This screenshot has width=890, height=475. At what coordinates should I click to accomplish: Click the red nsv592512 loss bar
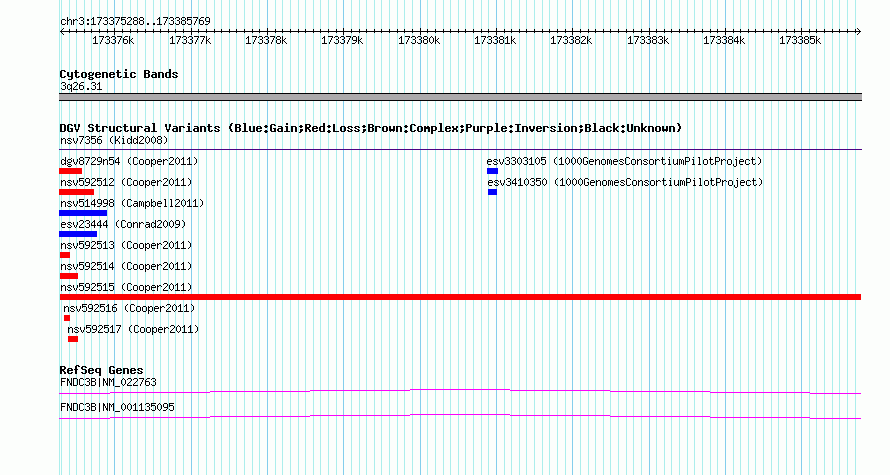[76, 192]
